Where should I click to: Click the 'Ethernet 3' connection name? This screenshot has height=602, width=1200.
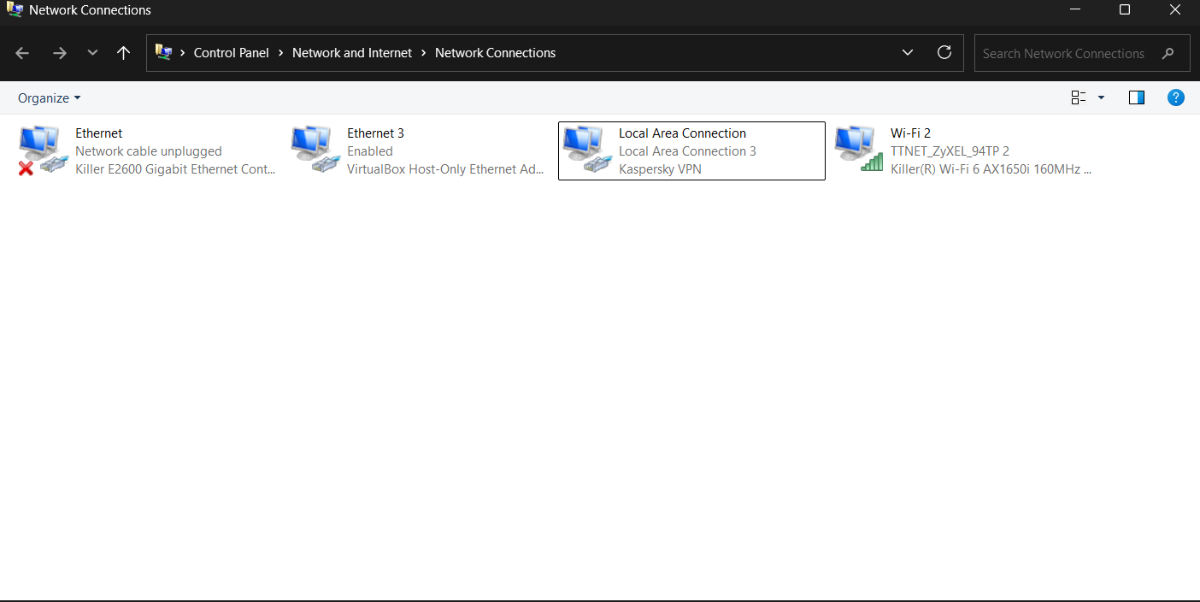pyautogui.click(x=376, y=133)
